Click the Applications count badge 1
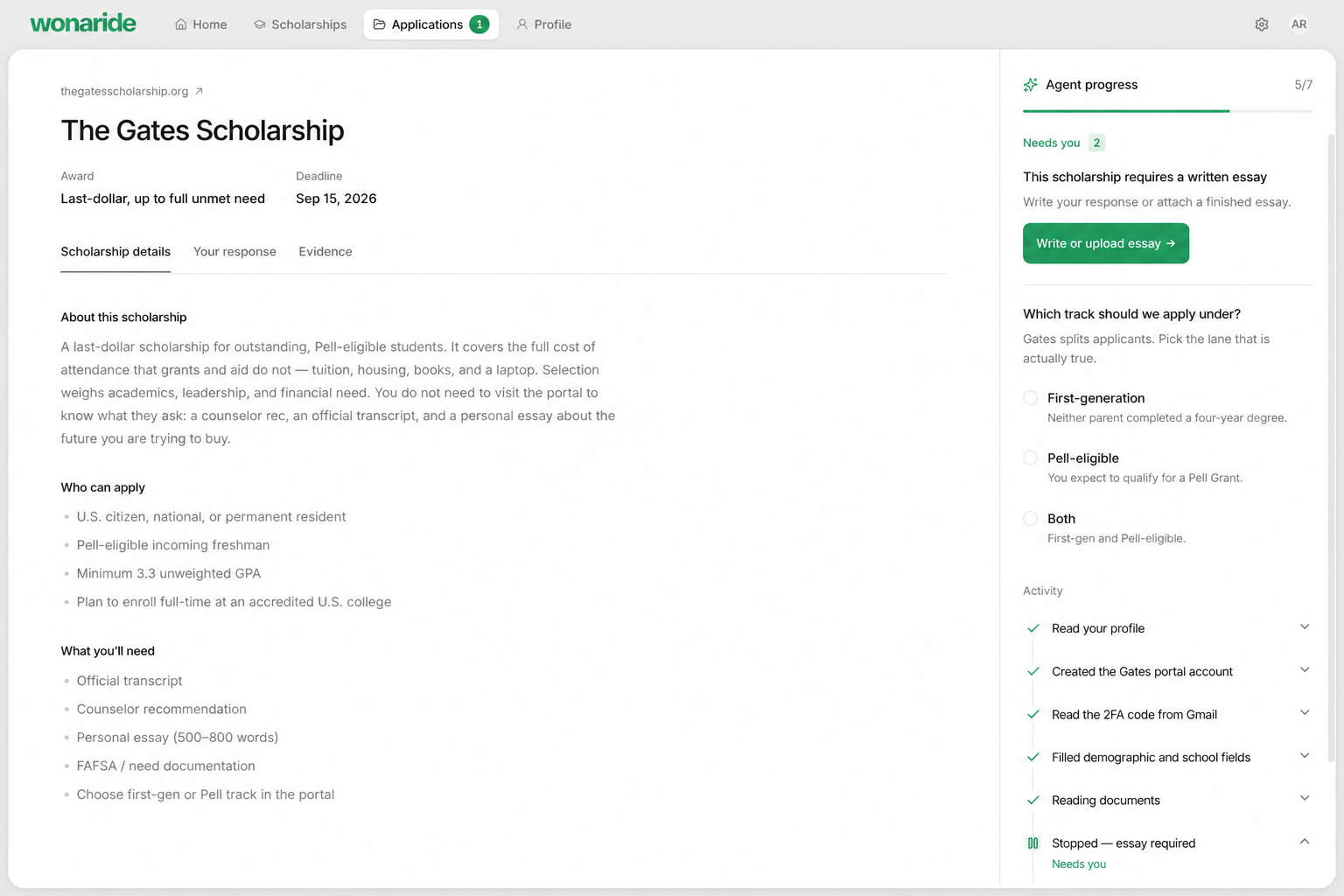The height and width of the screenshot is (896, 1344). pyautogui.click(x=479, y=24)
